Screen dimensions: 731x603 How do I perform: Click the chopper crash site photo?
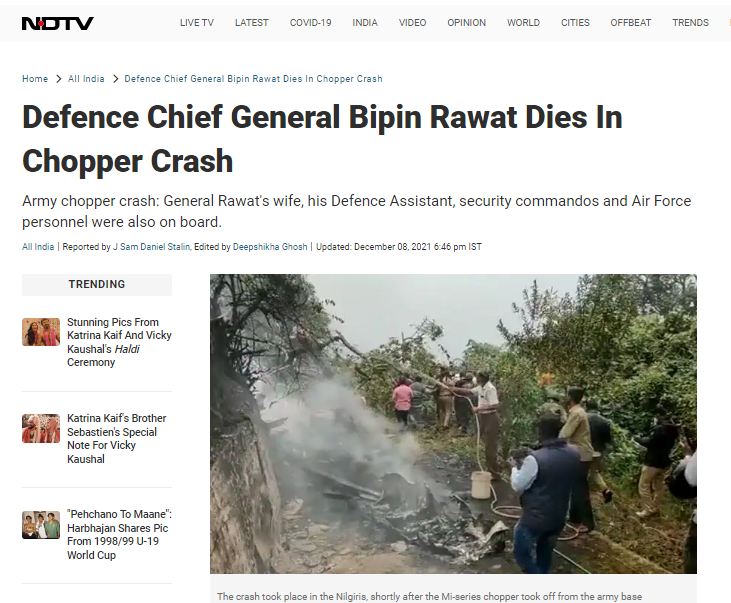pos(453,423)
